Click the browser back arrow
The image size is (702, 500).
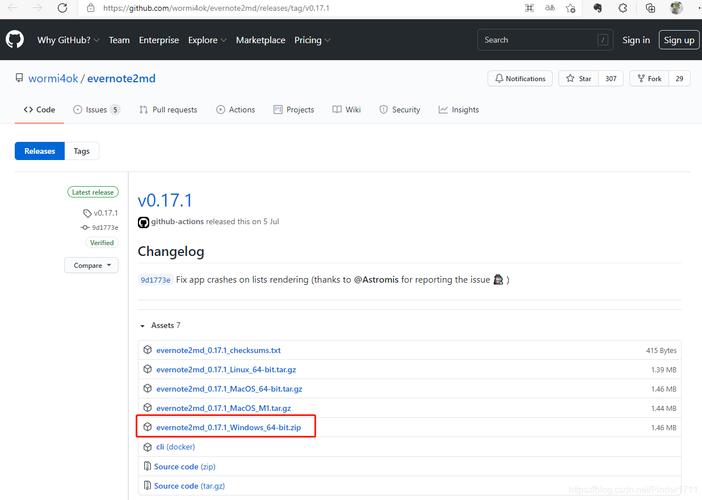coord(11,8)
